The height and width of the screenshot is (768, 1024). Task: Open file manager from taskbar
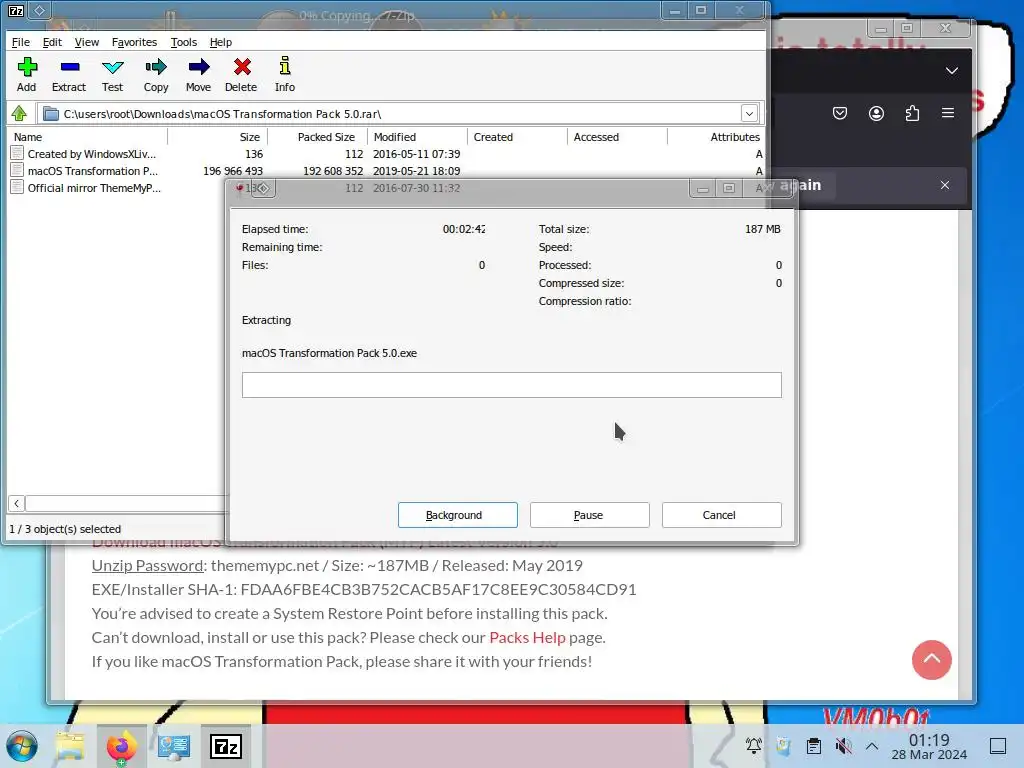(70, 746)
